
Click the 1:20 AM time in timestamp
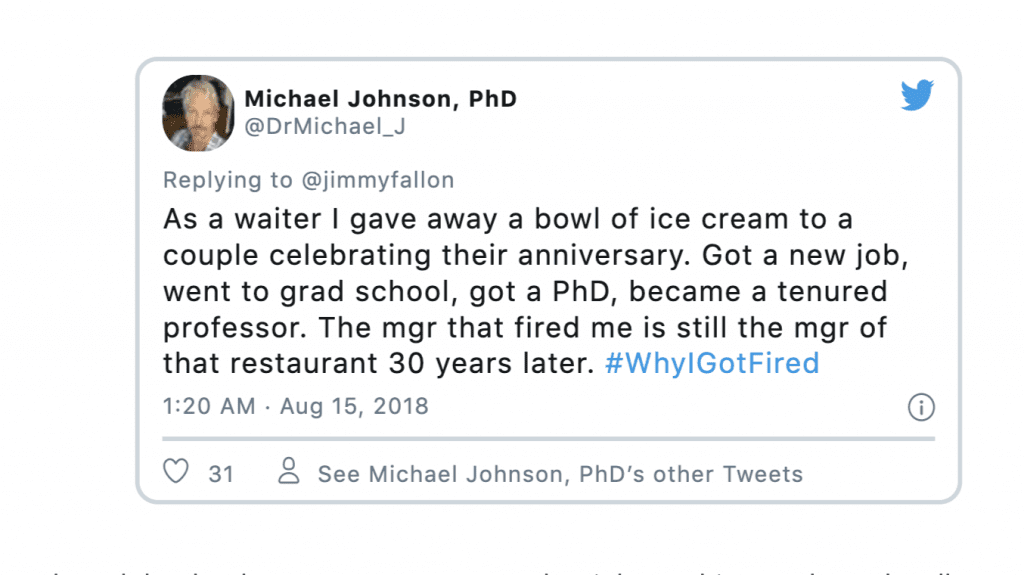pyautogui.click(x=209, y=406)
